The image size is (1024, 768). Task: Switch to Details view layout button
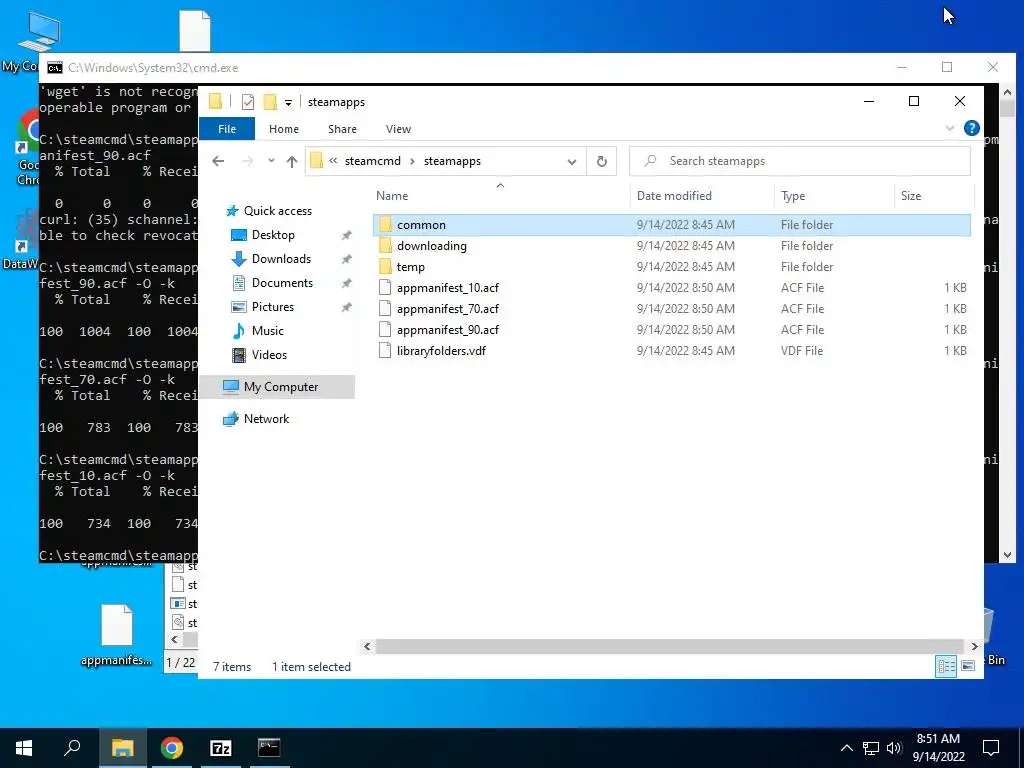(x=946, y=665)
